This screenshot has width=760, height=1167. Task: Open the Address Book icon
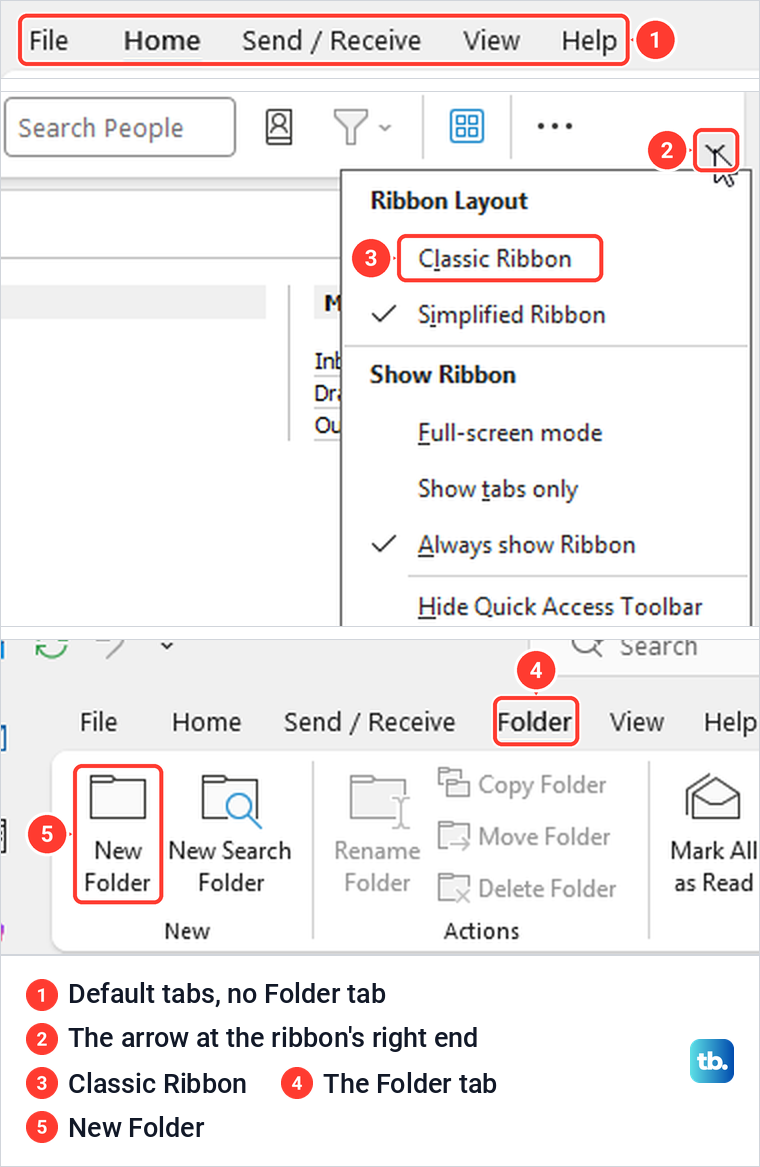[279, 127]
